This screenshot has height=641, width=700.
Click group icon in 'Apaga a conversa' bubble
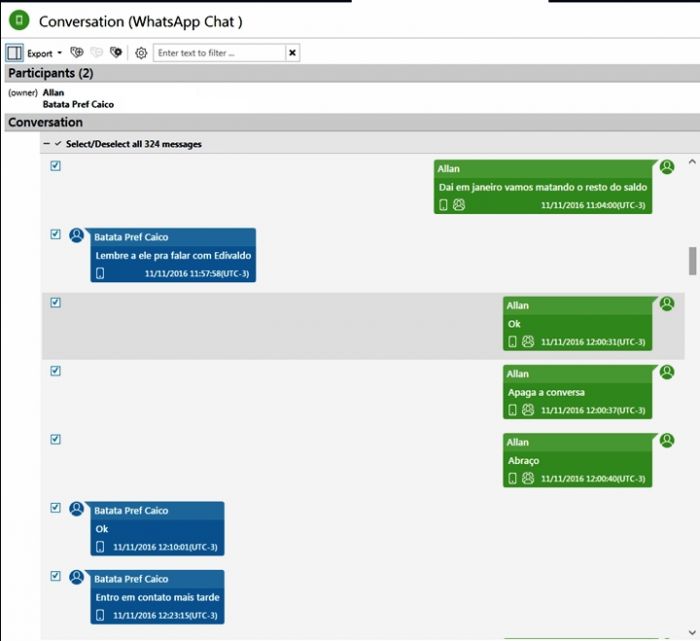click(x=528, y=409)
